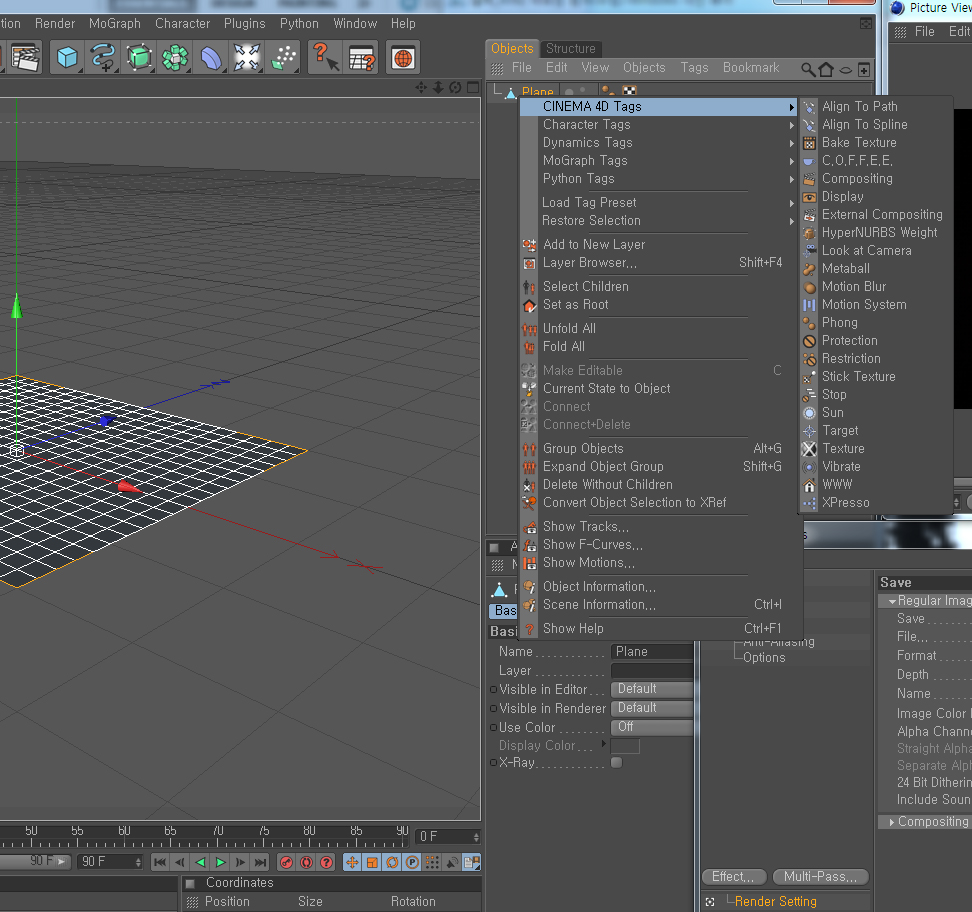Click the Multi-Pass... button
Viewport: 972px width, 912px height.
[820, 877]
